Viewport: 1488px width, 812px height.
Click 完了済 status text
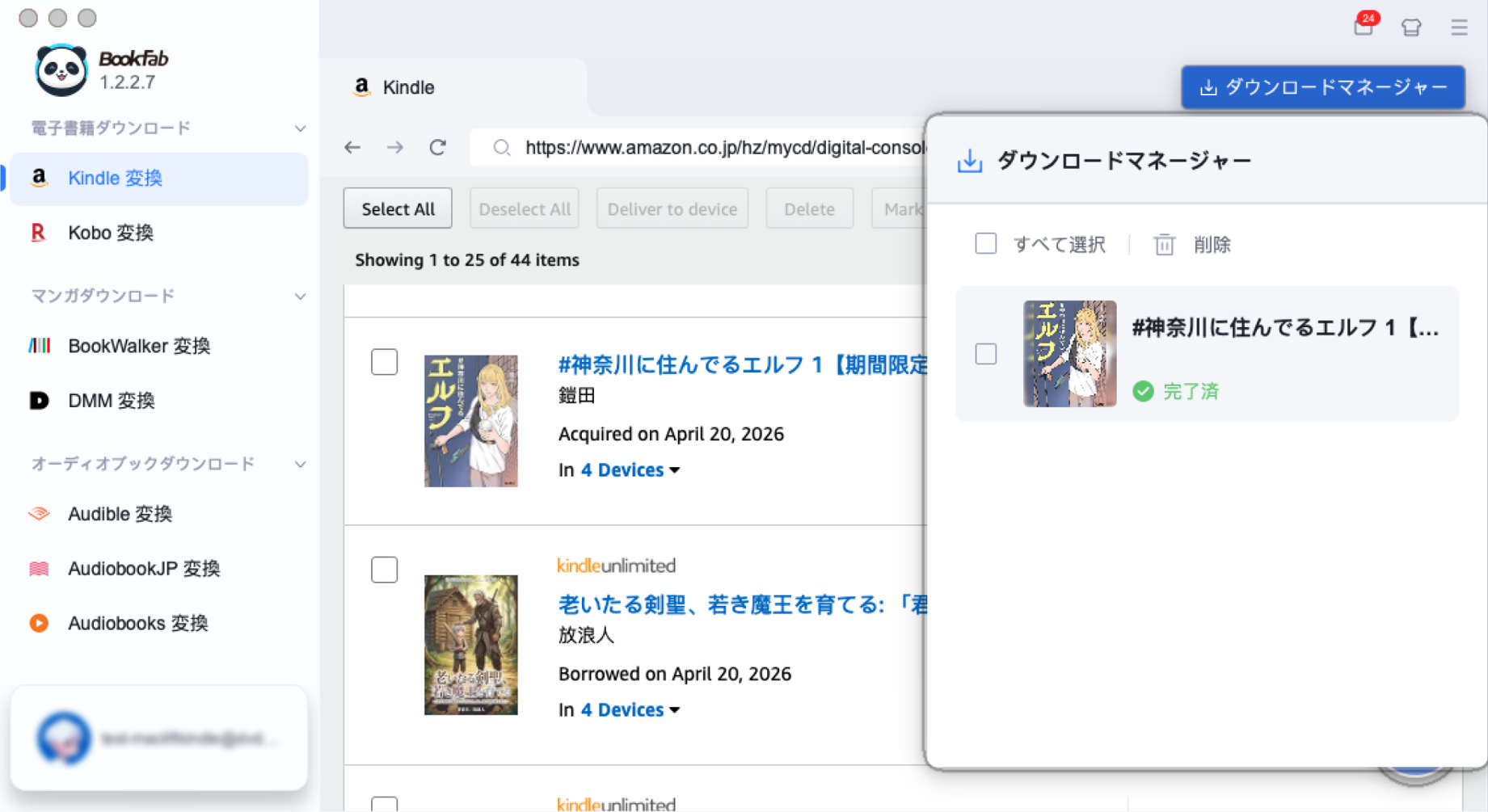click(x=1191, y=392)
